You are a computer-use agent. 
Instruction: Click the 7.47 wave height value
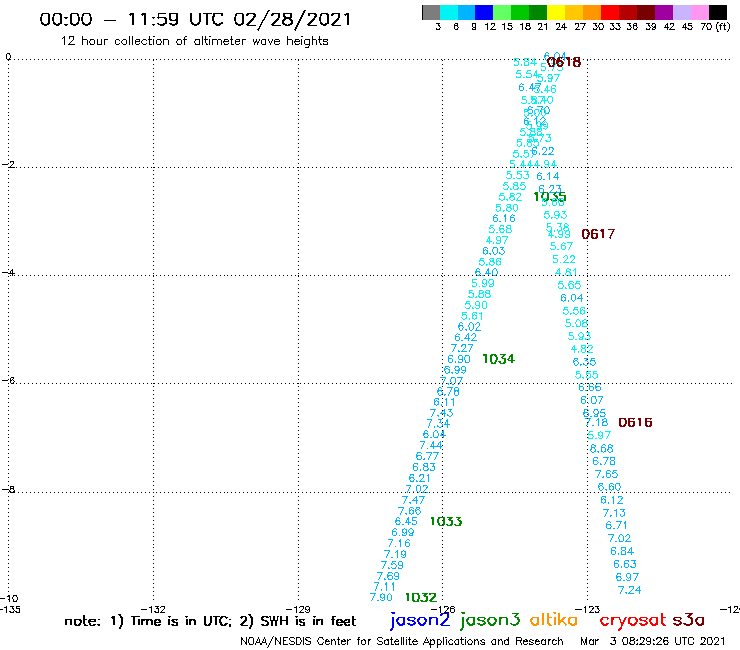[413, 500]
